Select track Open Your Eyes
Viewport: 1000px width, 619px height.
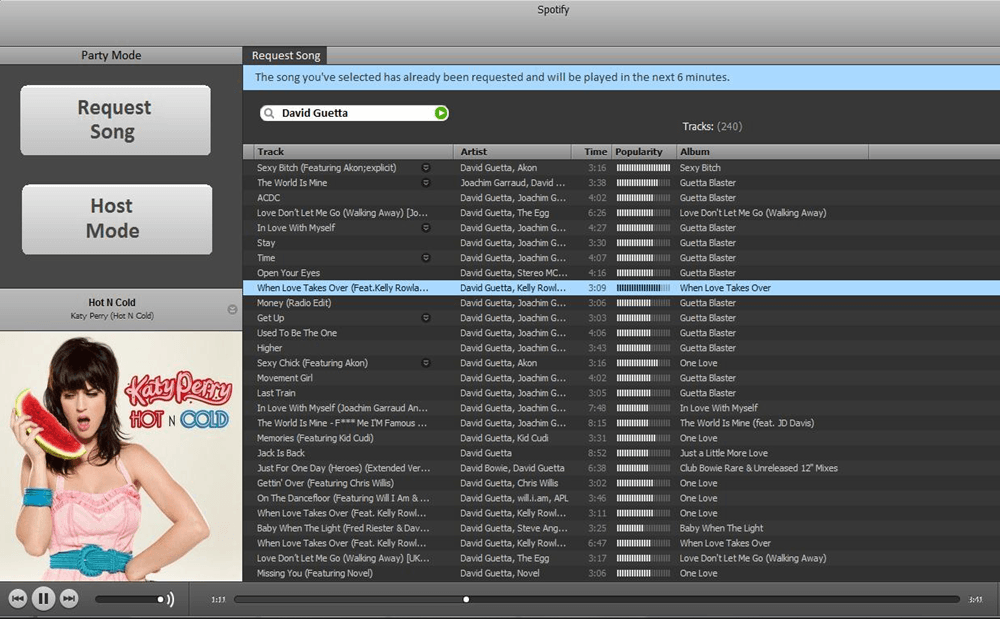288,273
